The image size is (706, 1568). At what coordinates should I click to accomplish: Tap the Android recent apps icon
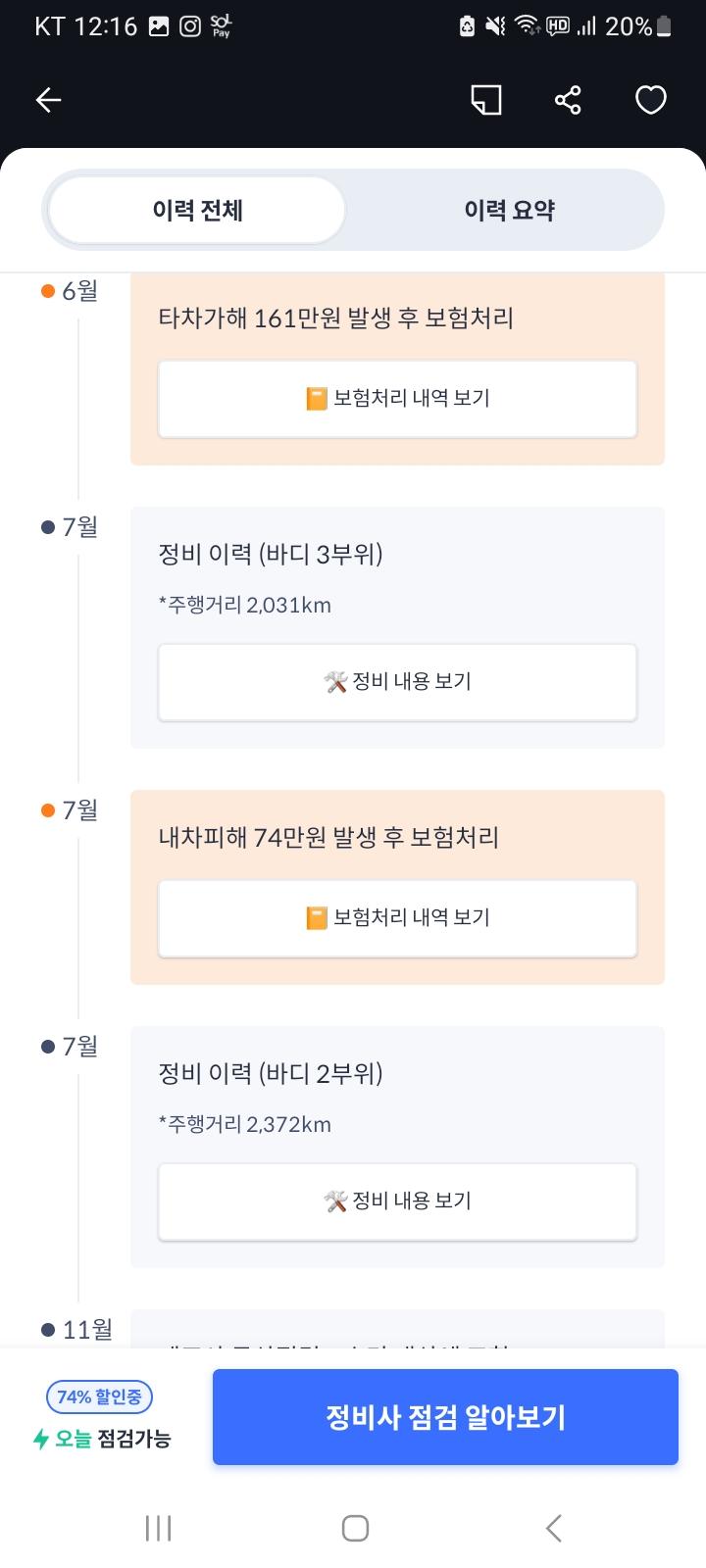click(x=158, y=1528)
